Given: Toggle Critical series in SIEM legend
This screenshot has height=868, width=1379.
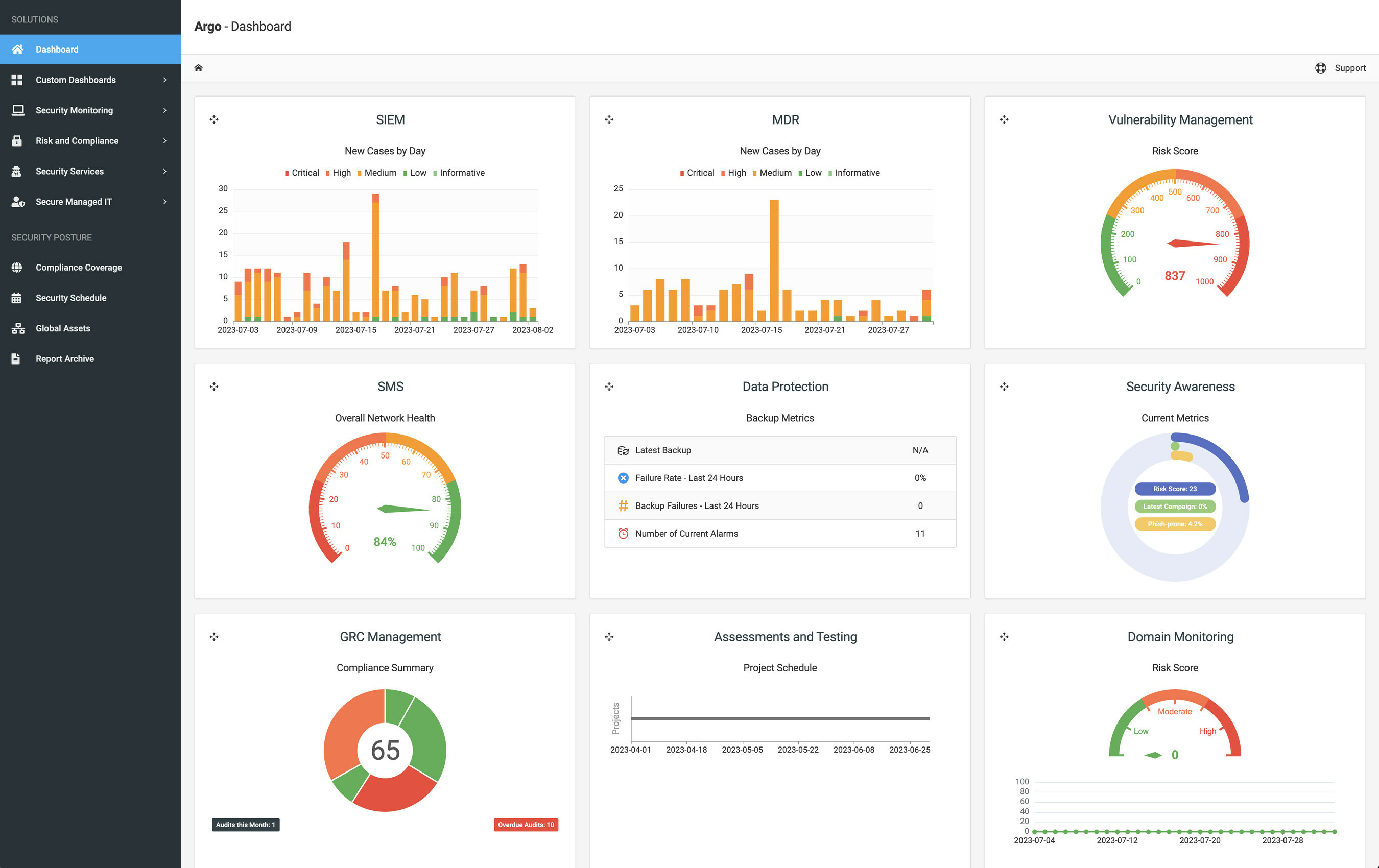Looking at the screenshot, I should coord(302,173).
